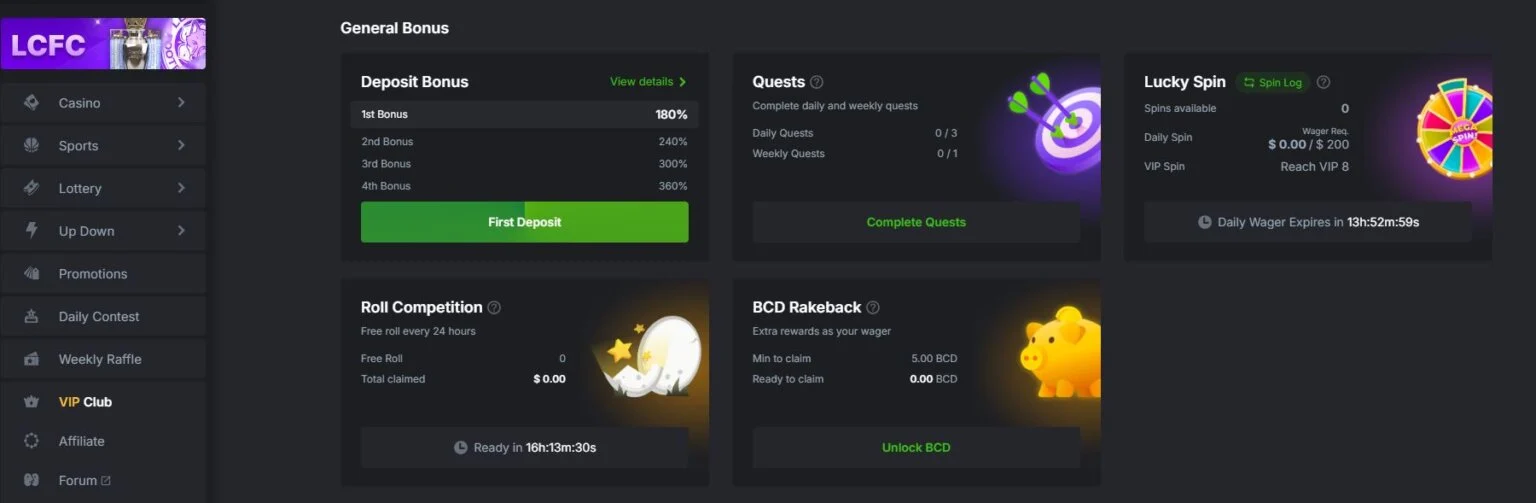Click the Lottery ticket icon
The image size is (1536, 503).
31,188
